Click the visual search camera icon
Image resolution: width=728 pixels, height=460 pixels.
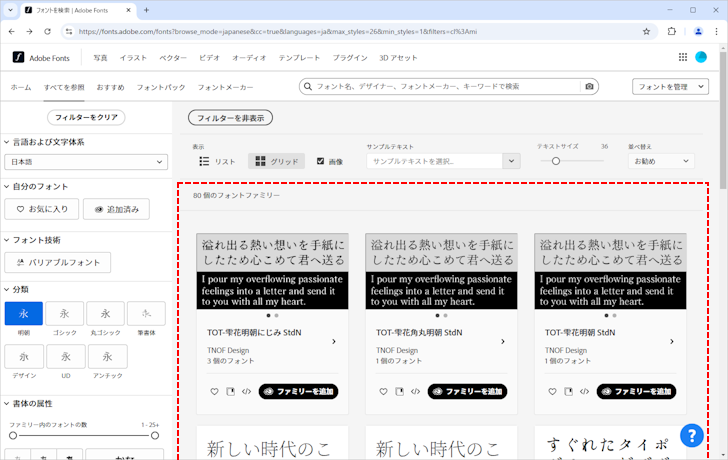tap(589, 86)
